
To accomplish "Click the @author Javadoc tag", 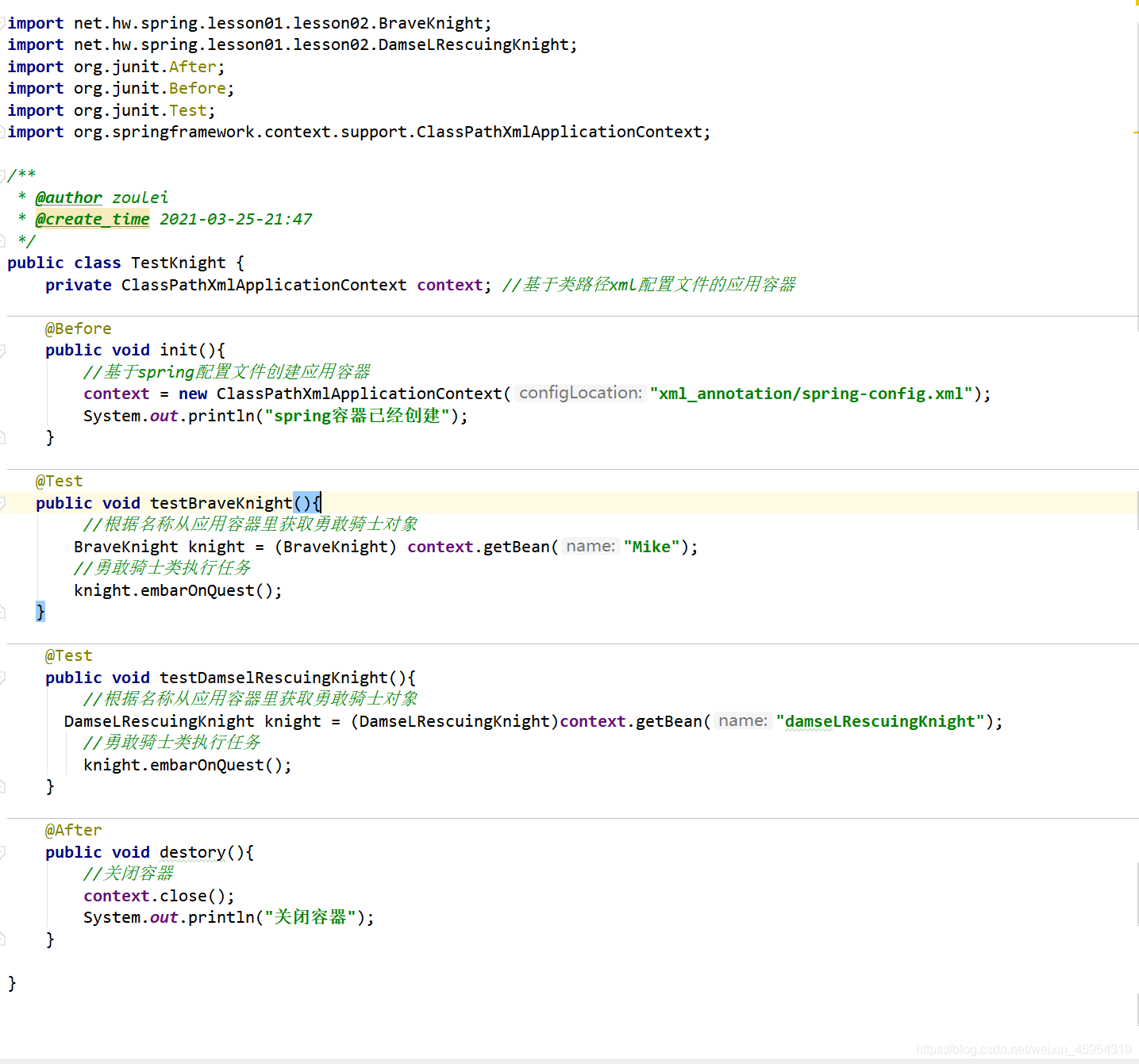I will pos(68,198).
